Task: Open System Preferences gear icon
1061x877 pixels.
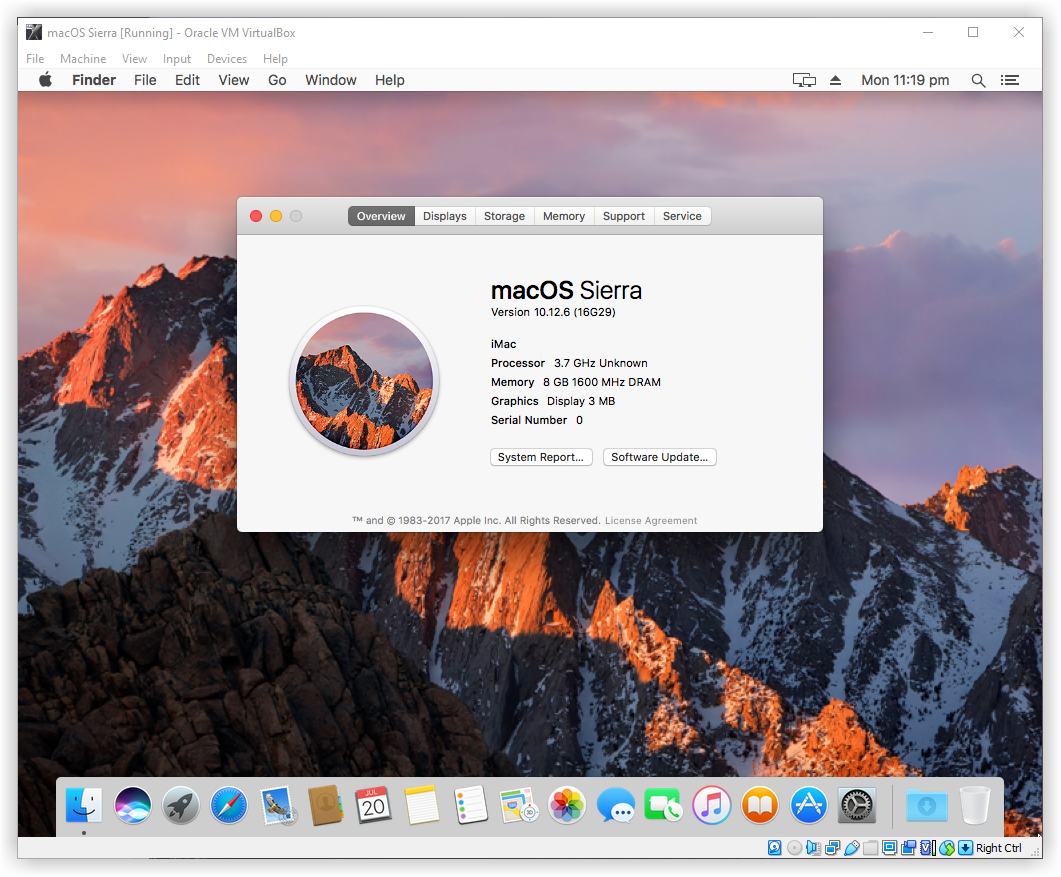Action: point(857,805)
